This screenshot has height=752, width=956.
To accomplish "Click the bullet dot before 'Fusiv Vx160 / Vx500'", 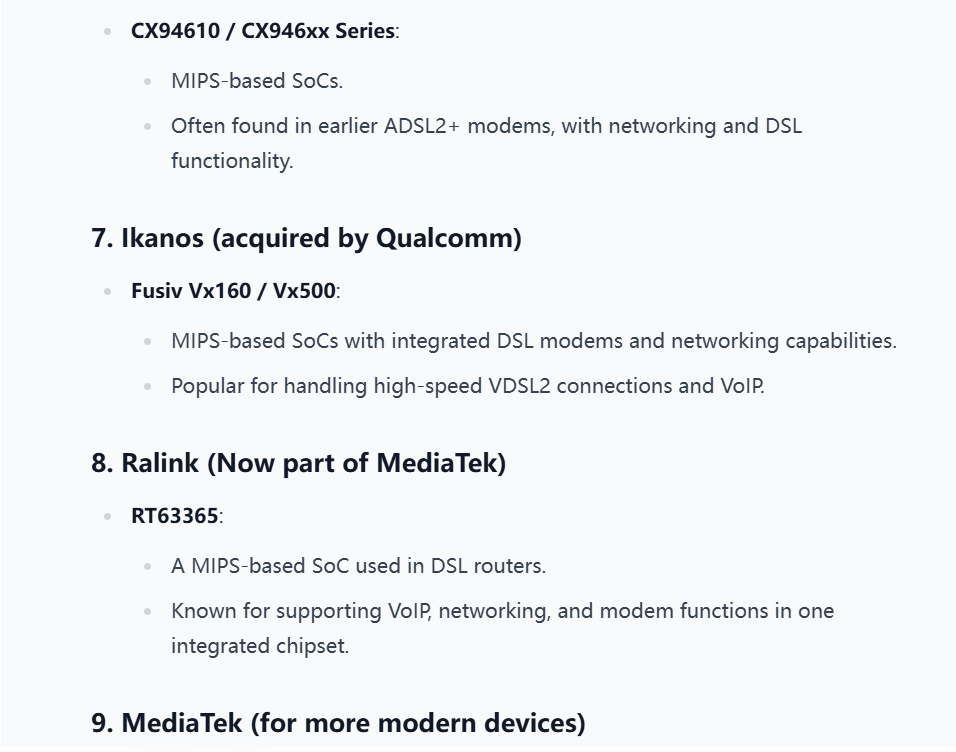I will point(108,292).
